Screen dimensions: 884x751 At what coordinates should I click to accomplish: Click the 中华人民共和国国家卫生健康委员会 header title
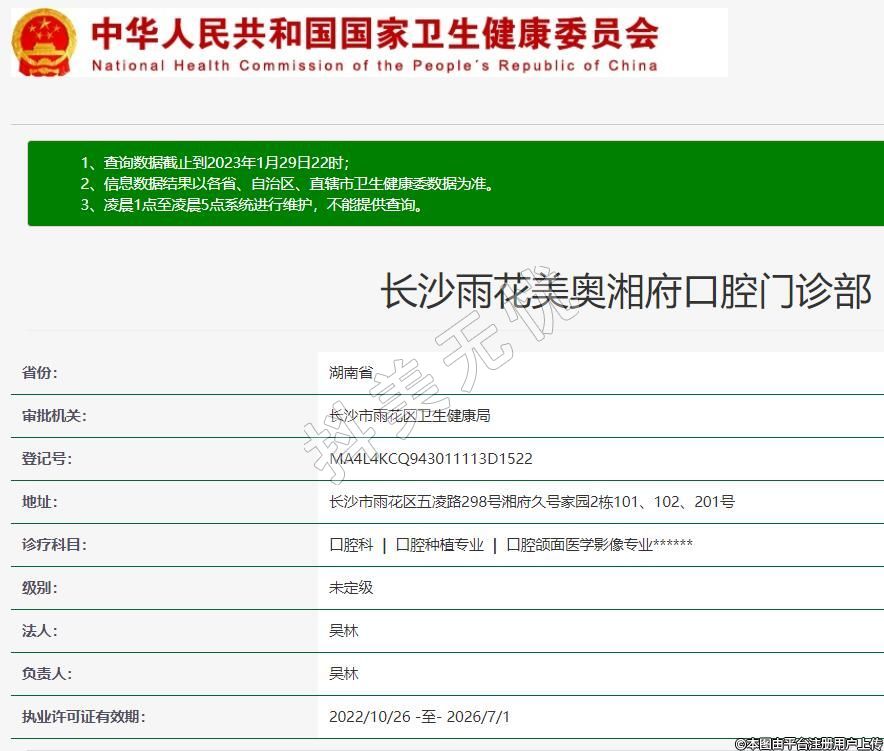[375, 33]
